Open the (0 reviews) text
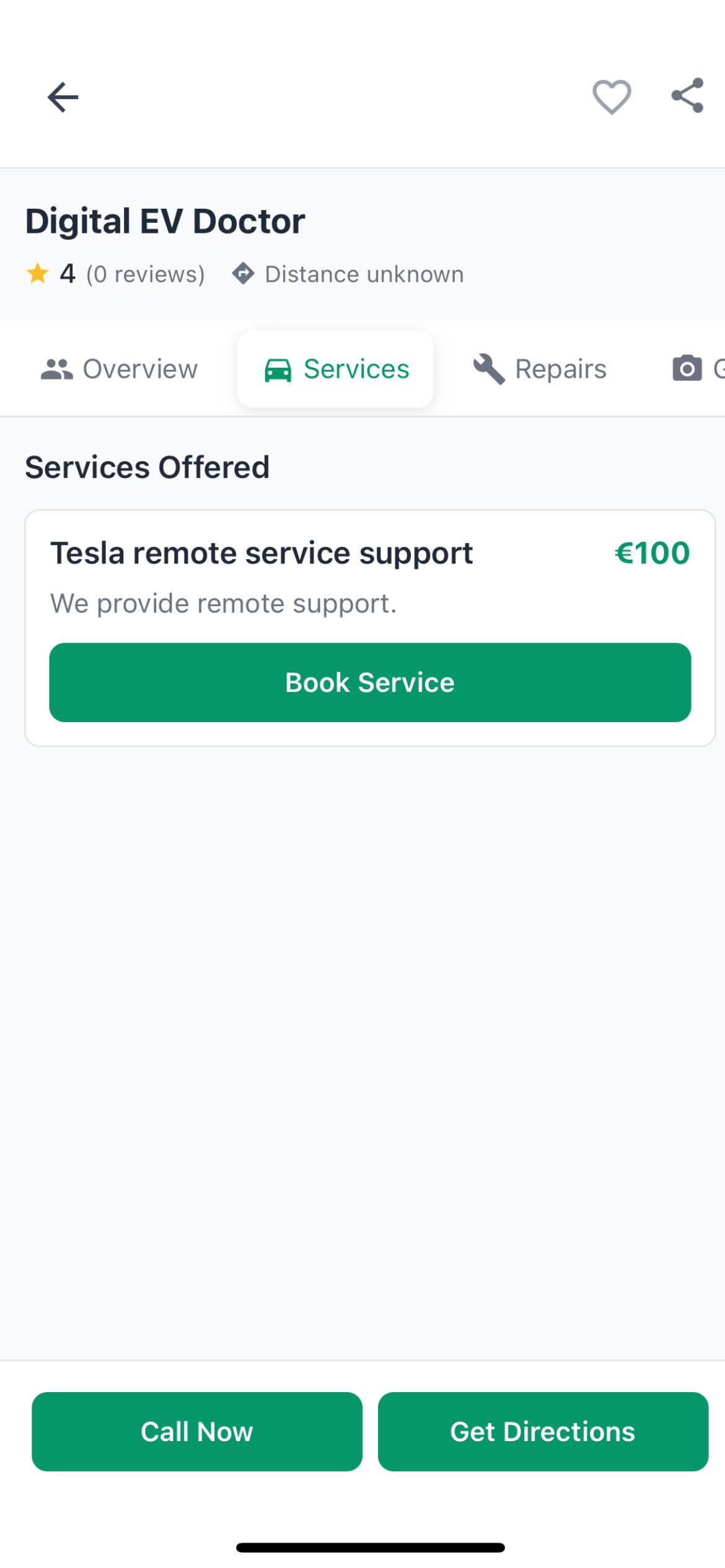The image size is (725, 1568). pyautogui.click(x=146, y=274)
